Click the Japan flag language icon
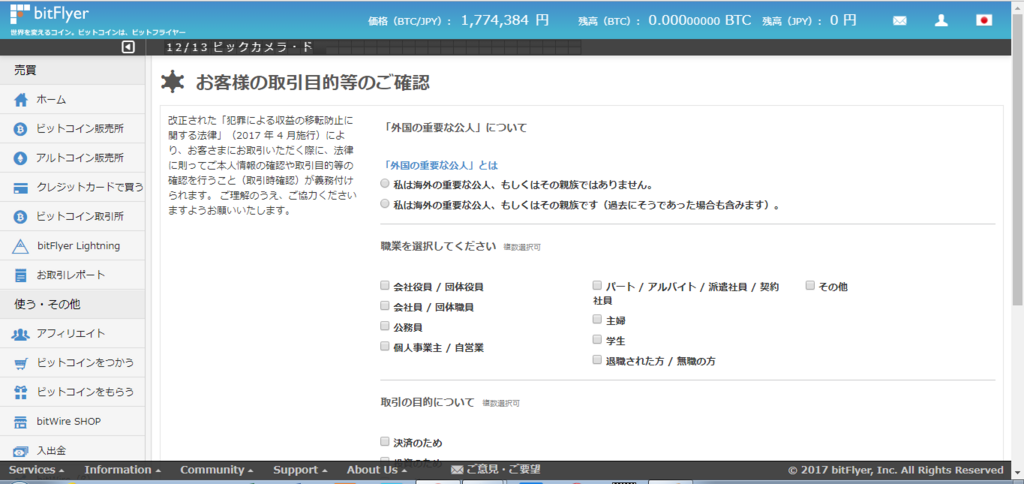Screen dimensions: 1024x484 coord(984,20)
